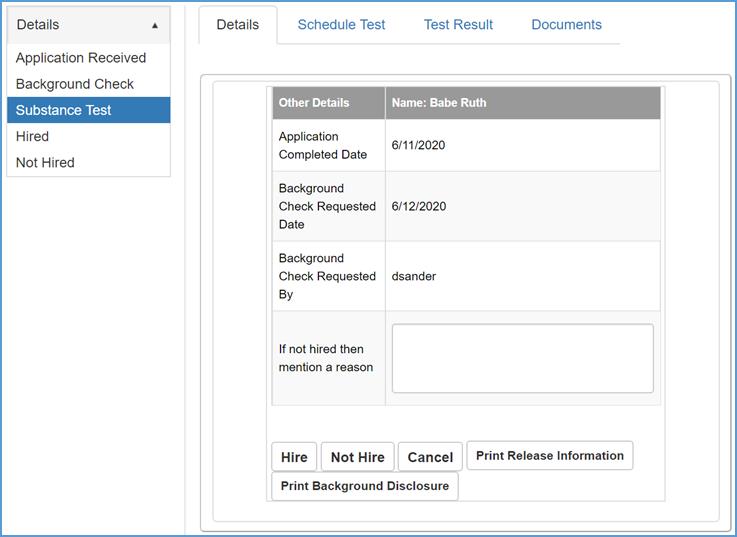View the Documents tab
737x537 pixels.
point(566,25)
